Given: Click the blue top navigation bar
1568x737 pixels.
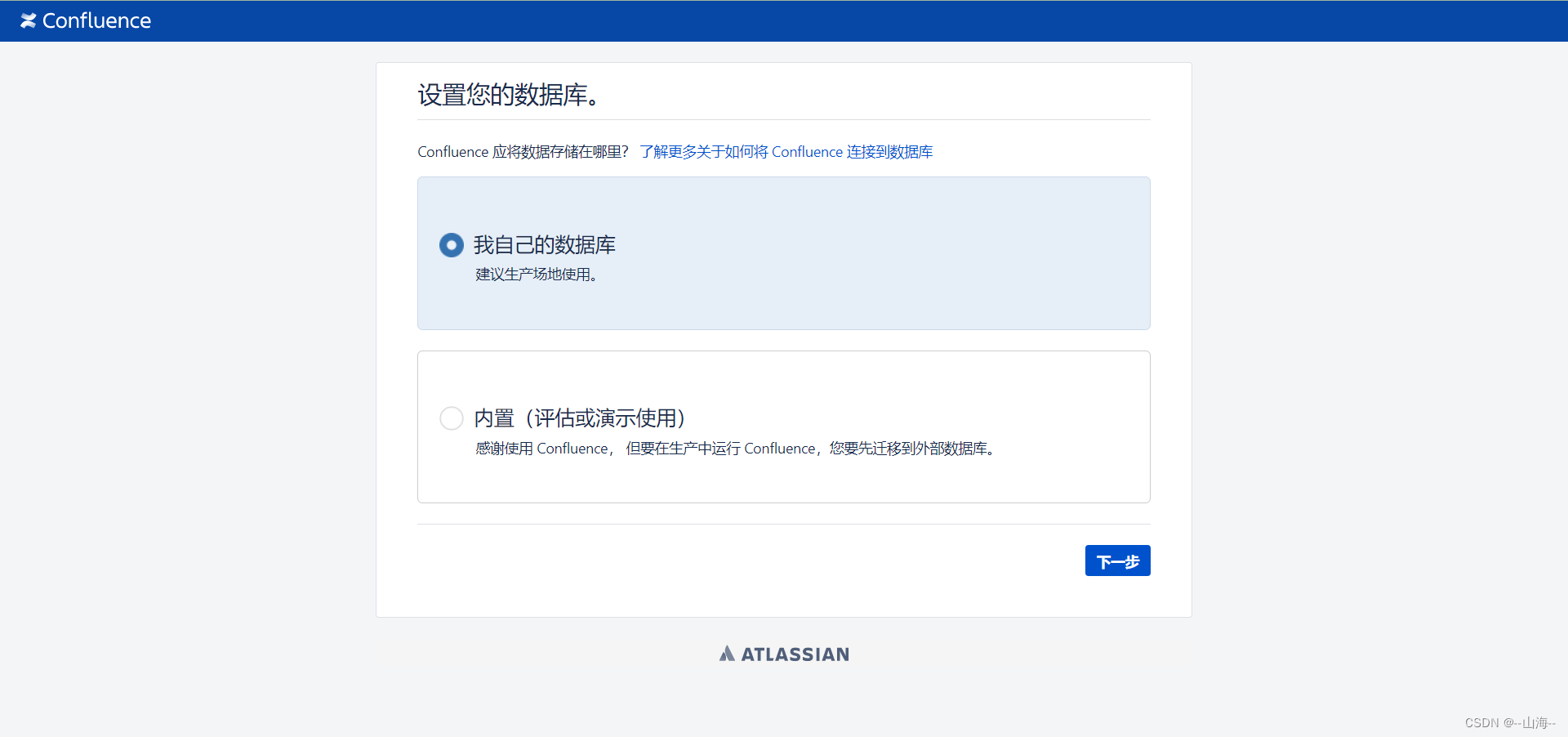Looking at the screenshot, I should coord(784,20).
